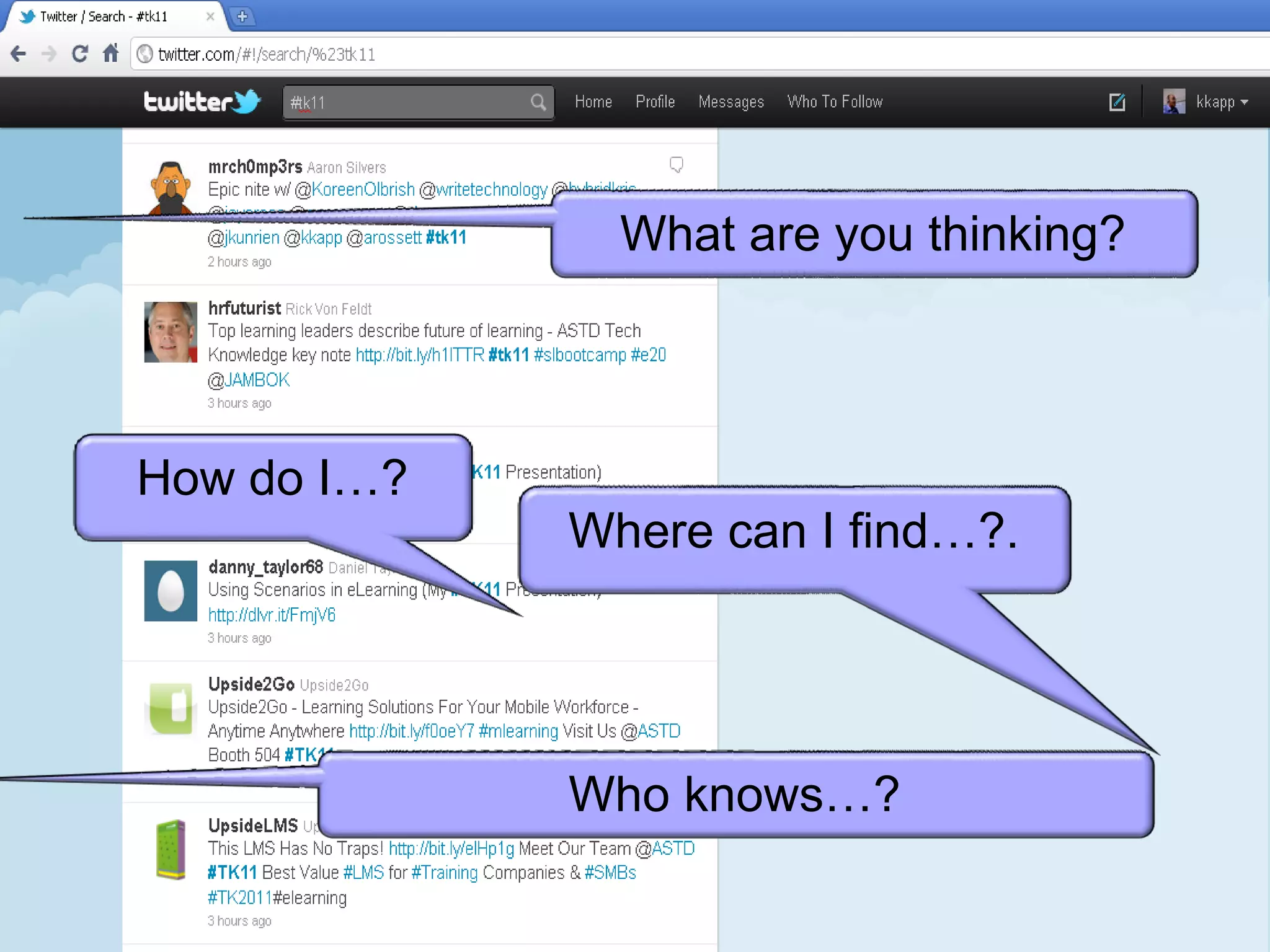Open the Profile menu item
The width and height of the screenshot is (1270, 952).
pos(655,102)
